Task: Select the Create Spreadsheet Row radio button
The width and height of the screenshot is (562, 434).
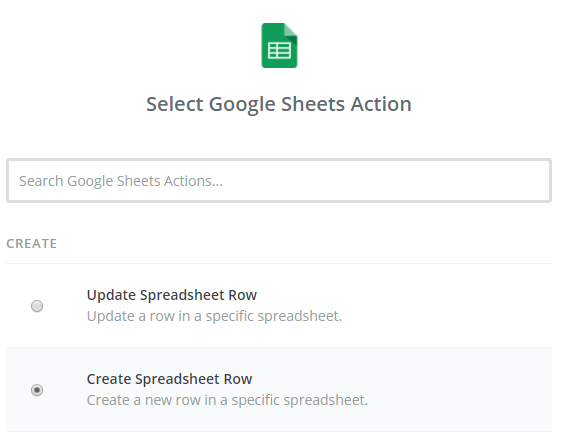Action: [x=37, y=390]
